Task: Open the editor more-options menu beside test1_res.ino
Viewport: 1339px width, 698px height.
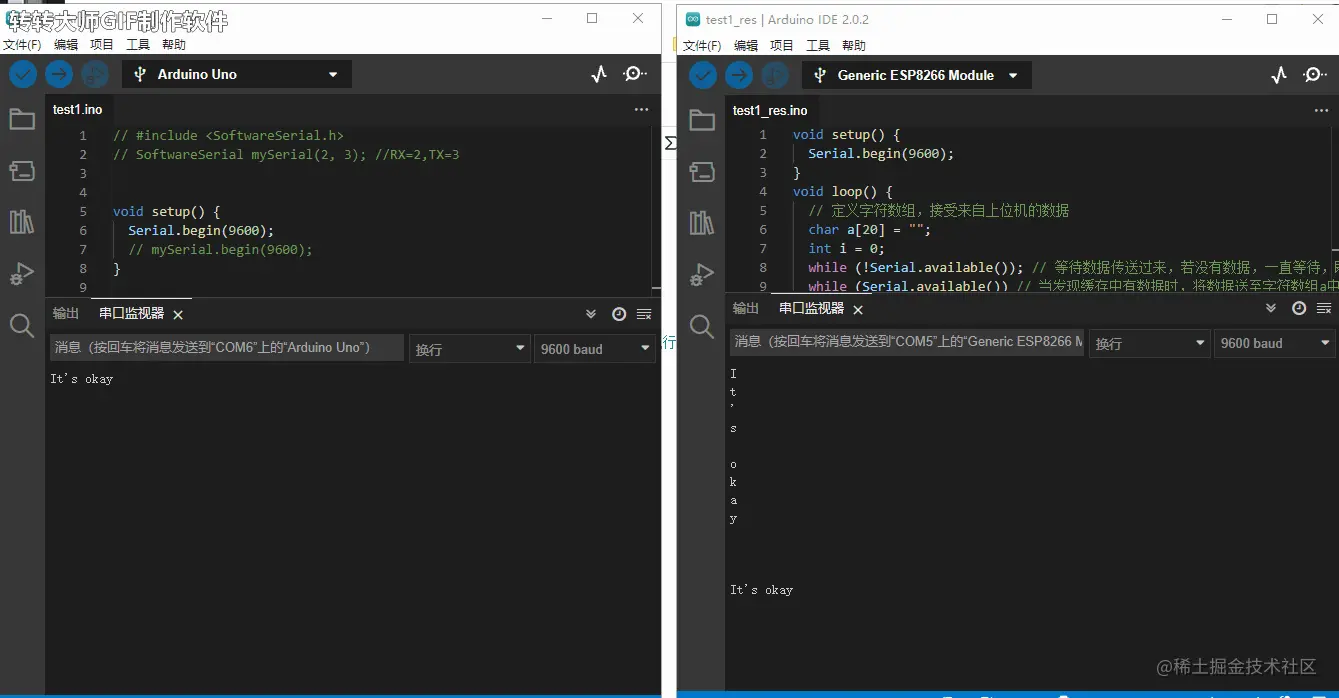Action: [x=1321, y=111]
